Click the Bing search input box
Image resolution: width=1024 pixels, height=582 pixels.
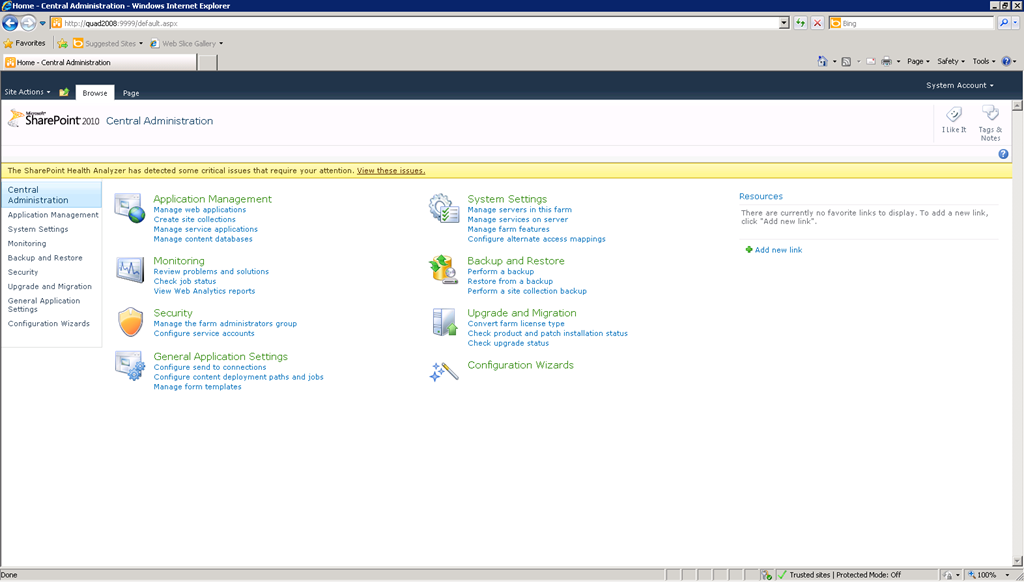[912, 23]
